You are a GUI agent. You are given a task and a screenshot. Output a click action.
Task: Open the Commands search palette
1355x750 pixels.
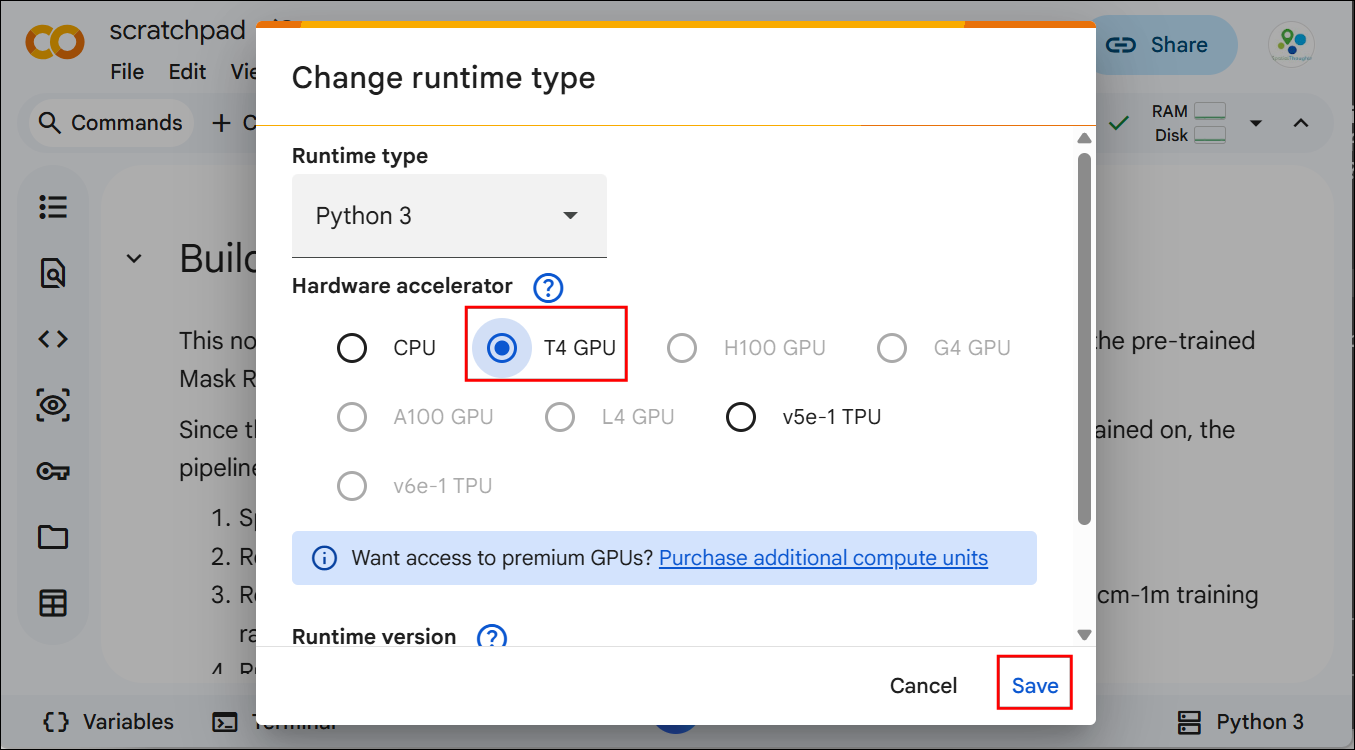(111, 123)
